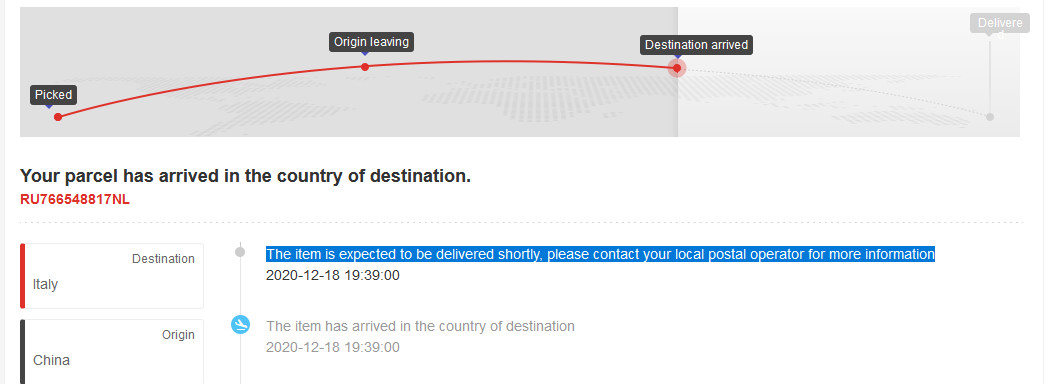Image resolution: width=1044 pixels, height=384 pixels.
Task: Click the Destination arrived tooltip label
Action: (x=696, y=45)
